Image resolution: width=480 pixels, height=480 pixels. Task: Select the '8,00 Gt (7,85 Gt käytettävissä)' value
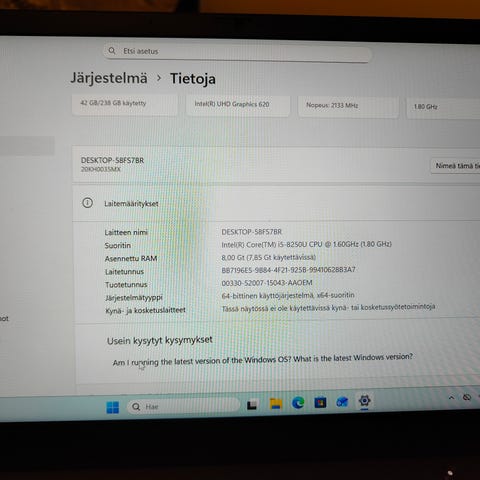click(269, 257)
